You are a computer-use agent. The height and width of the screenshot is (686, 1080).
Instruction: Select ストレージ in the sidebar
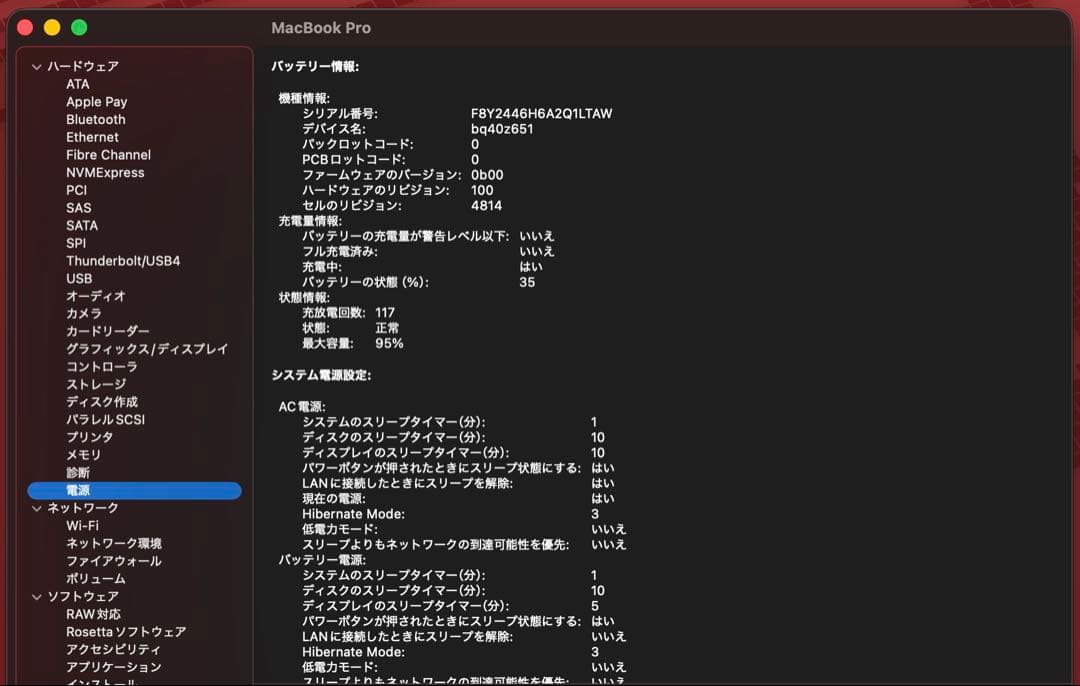point(96,385)
